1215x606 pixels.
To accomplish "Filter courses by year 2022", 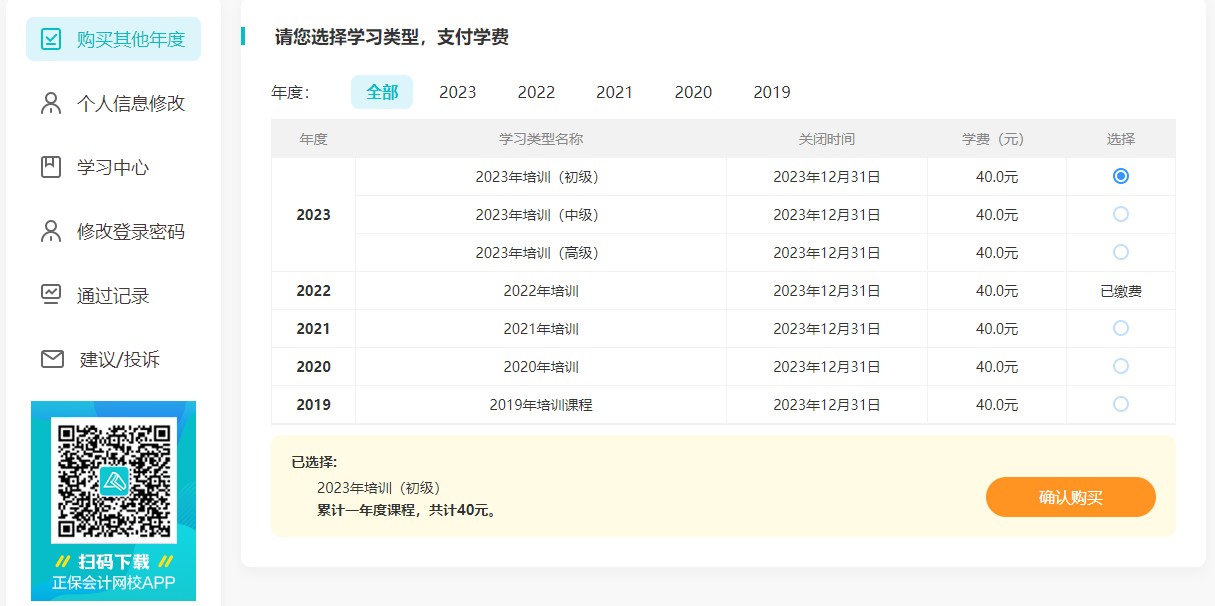I will click(536, 92).
